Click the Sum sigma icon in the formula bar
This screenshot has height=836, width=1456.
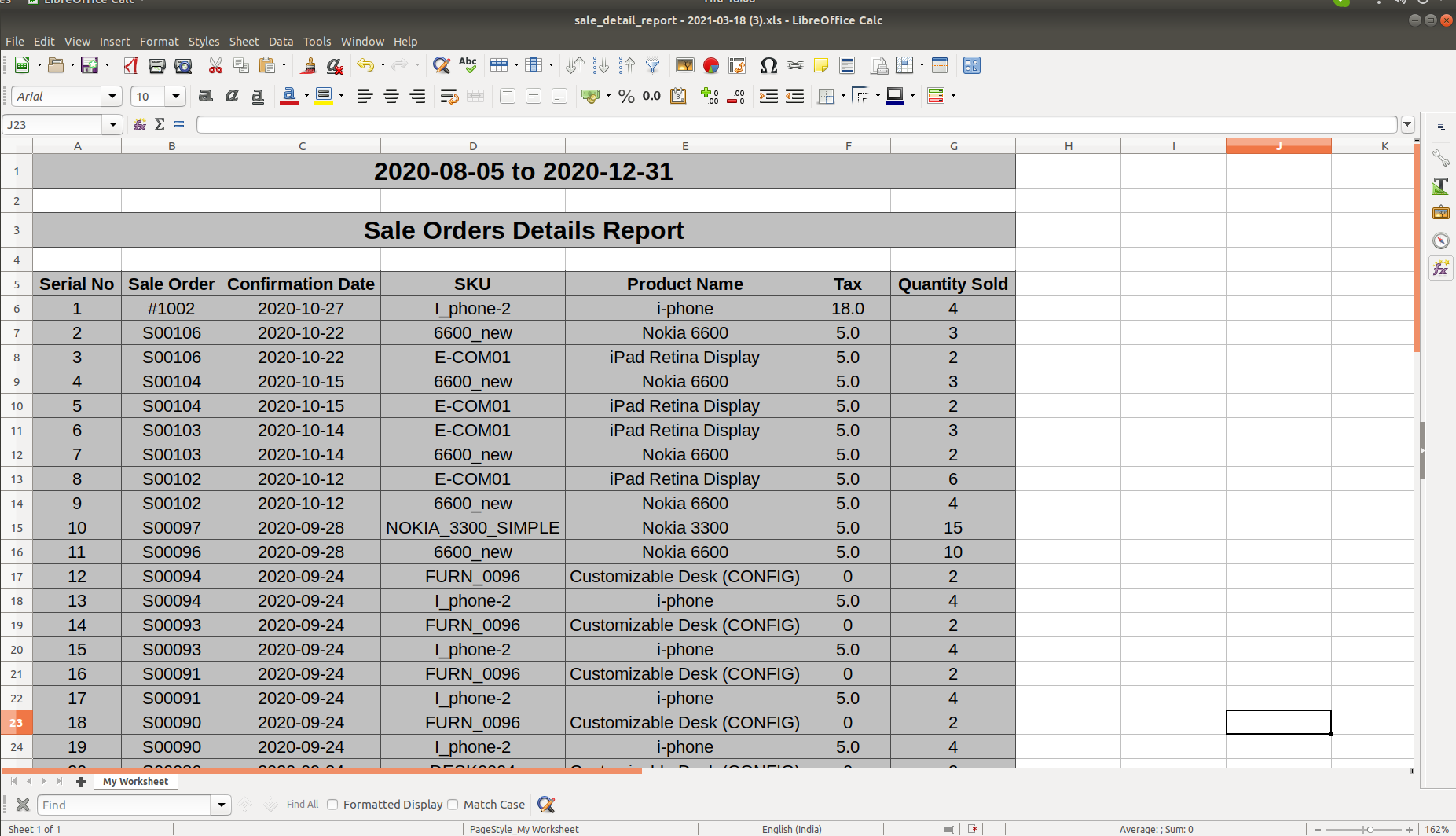coord(160,124)
